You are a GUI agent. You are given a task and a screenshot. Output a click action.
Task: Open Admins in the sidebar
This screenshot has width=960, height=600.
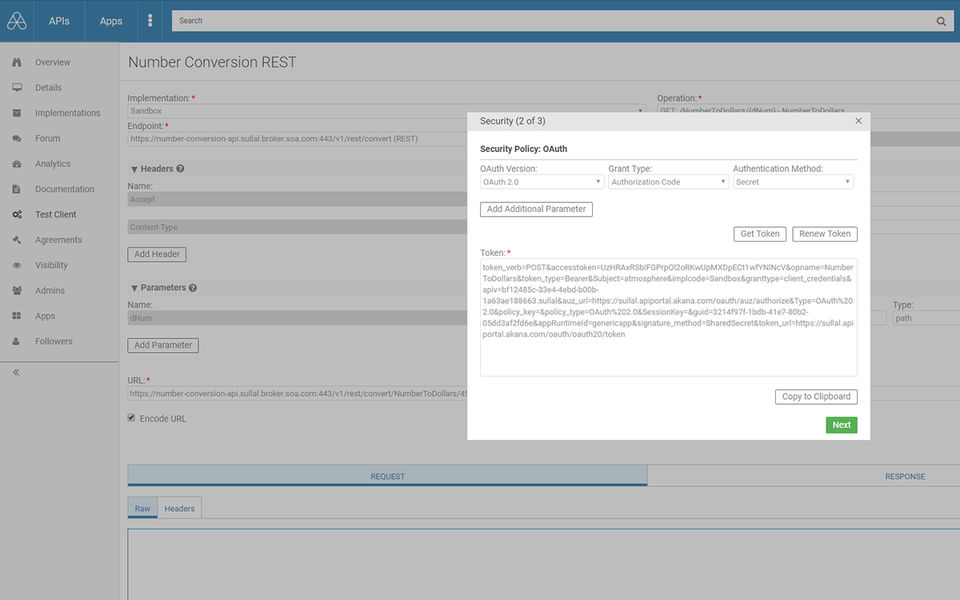click(50, 291)
